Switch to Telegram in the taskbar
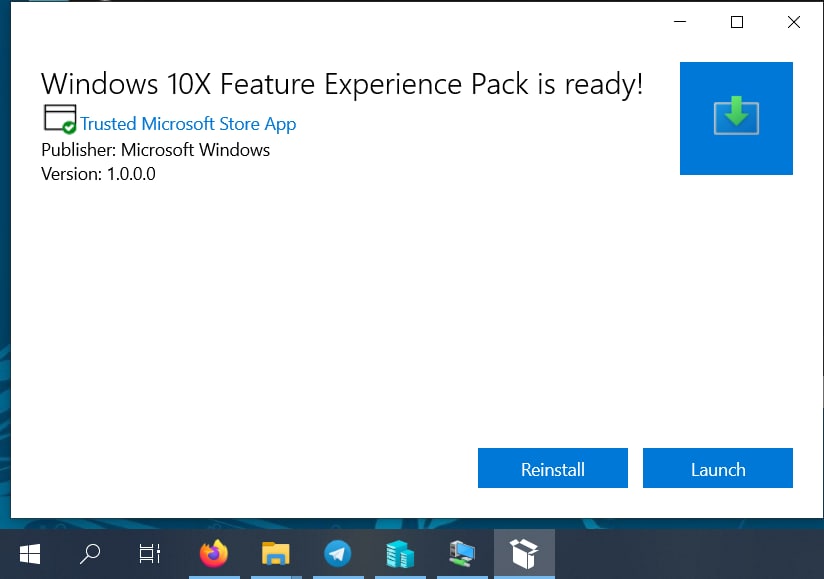This screenshot has height=579, width=824. (337, 554)
